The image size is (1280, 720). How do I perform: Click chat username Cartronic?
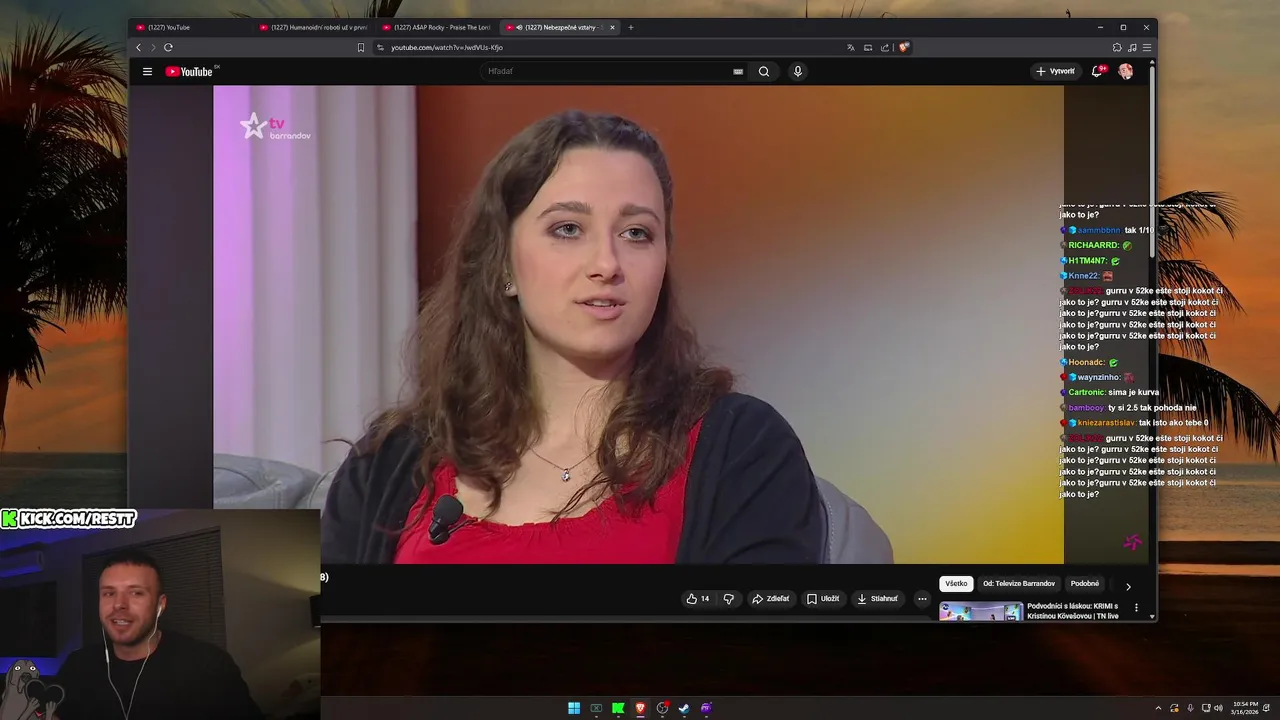(x=1085, y=393)
